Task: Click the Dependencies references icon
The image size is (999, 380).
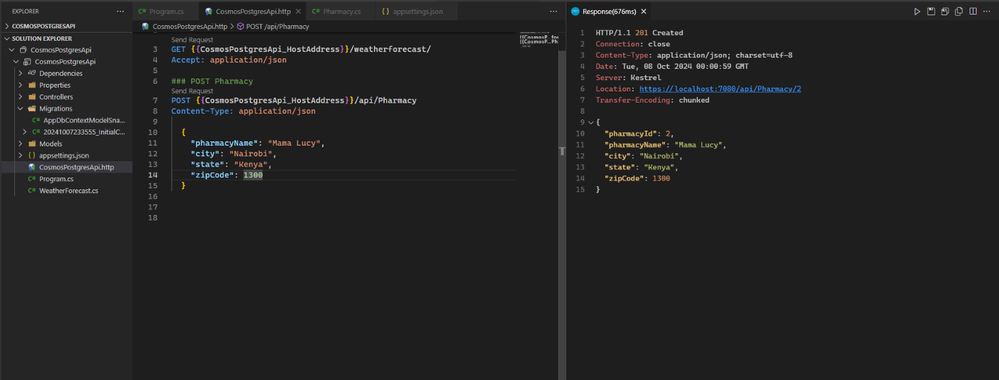Action: click(x=32, y=73)
